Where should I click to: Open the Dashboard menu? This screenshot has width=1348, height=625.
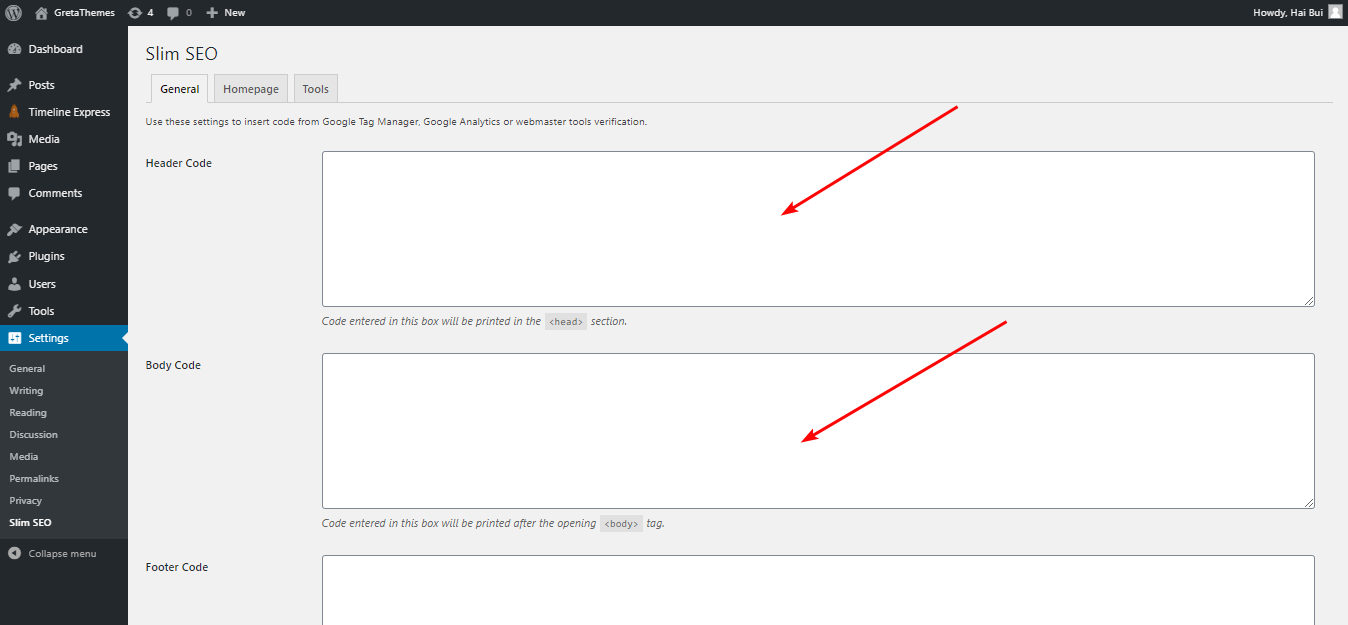pos(64,49)
